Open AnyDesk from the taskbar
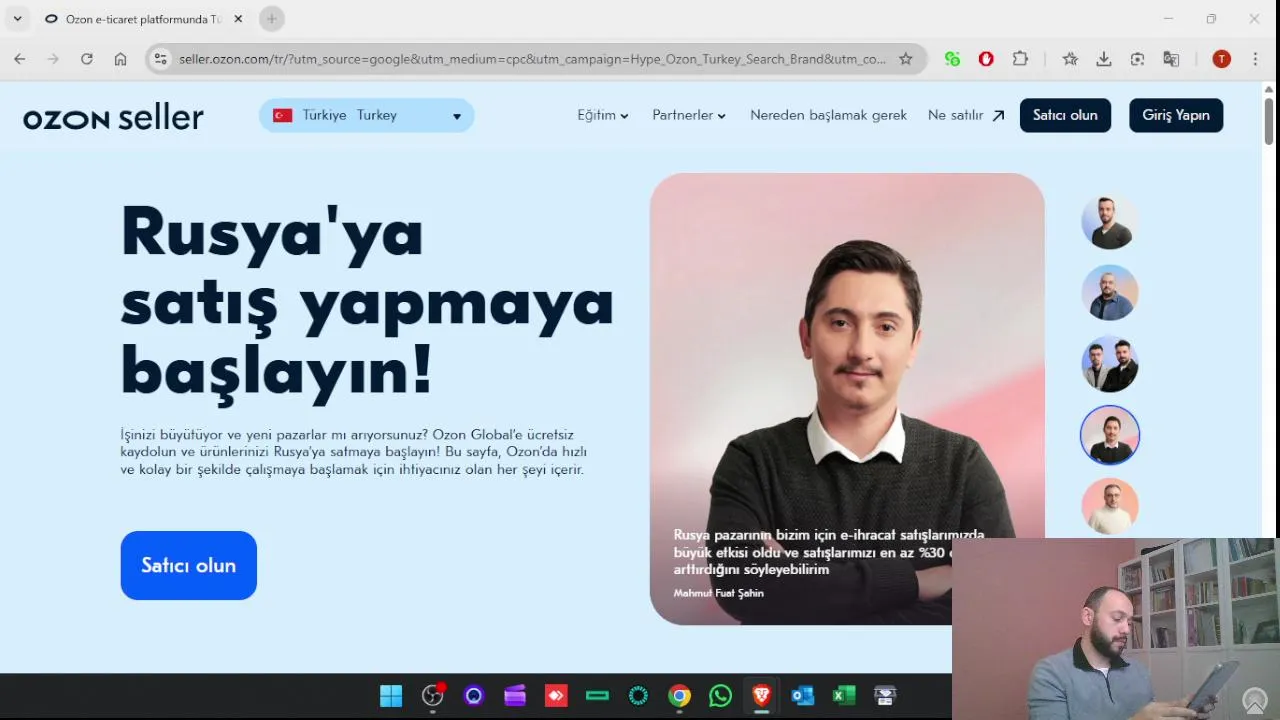 click(556, 696)
